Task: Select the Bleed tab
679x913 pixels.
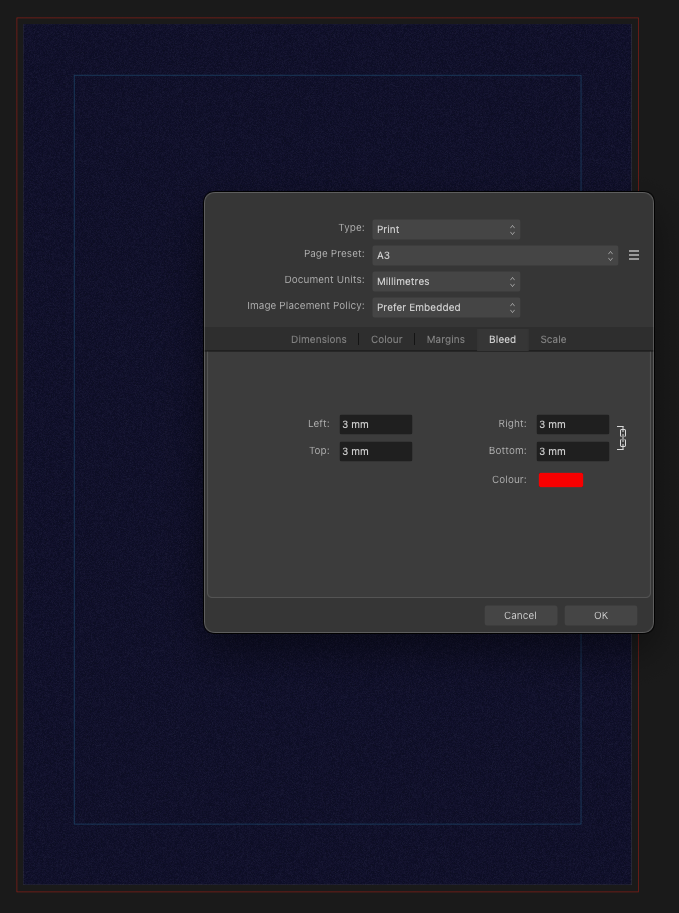Action: (x=502, y=339)
